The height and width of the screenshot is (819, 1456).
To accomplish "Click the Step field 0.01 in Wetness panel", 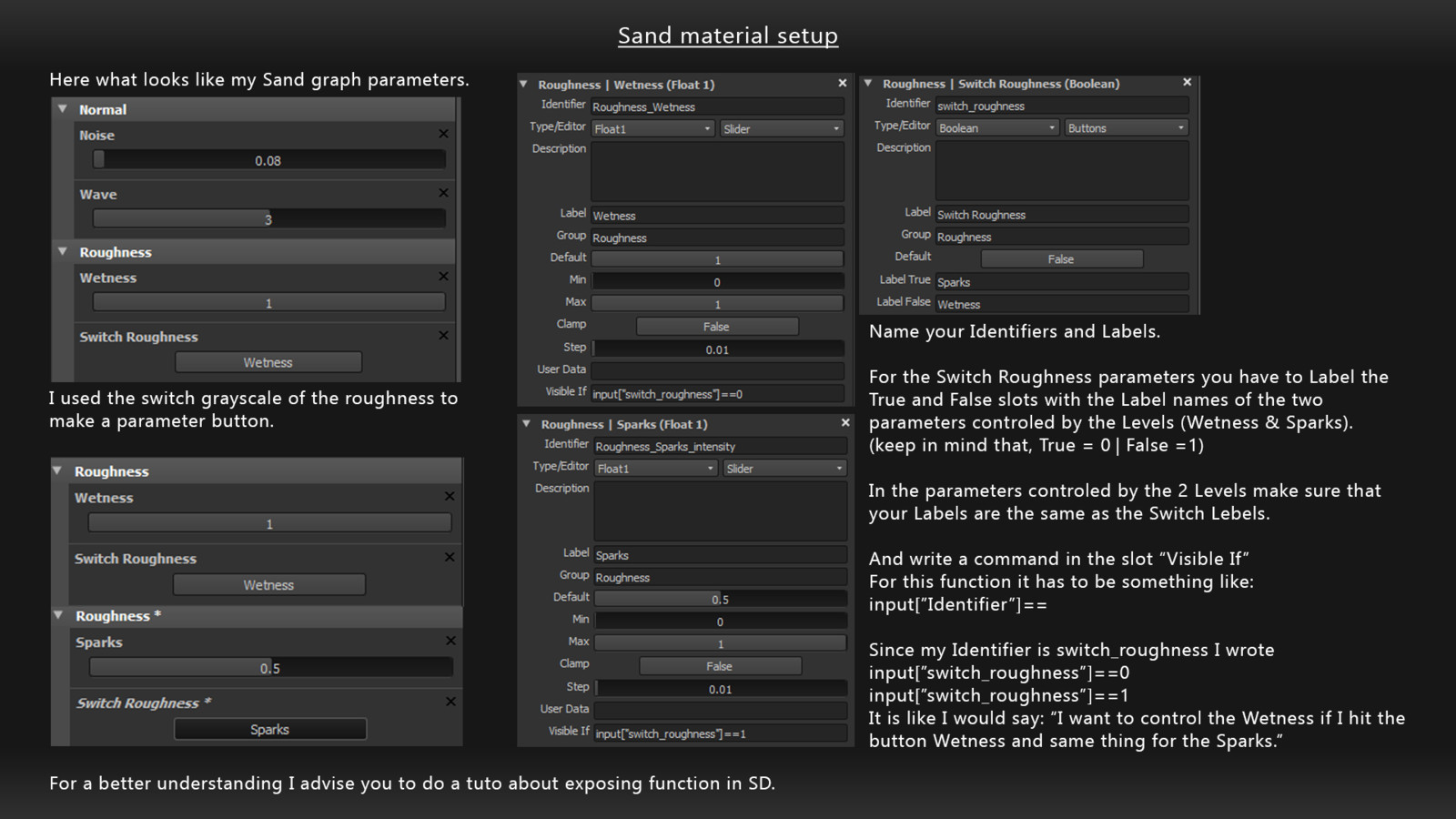I will click(717, 349).
